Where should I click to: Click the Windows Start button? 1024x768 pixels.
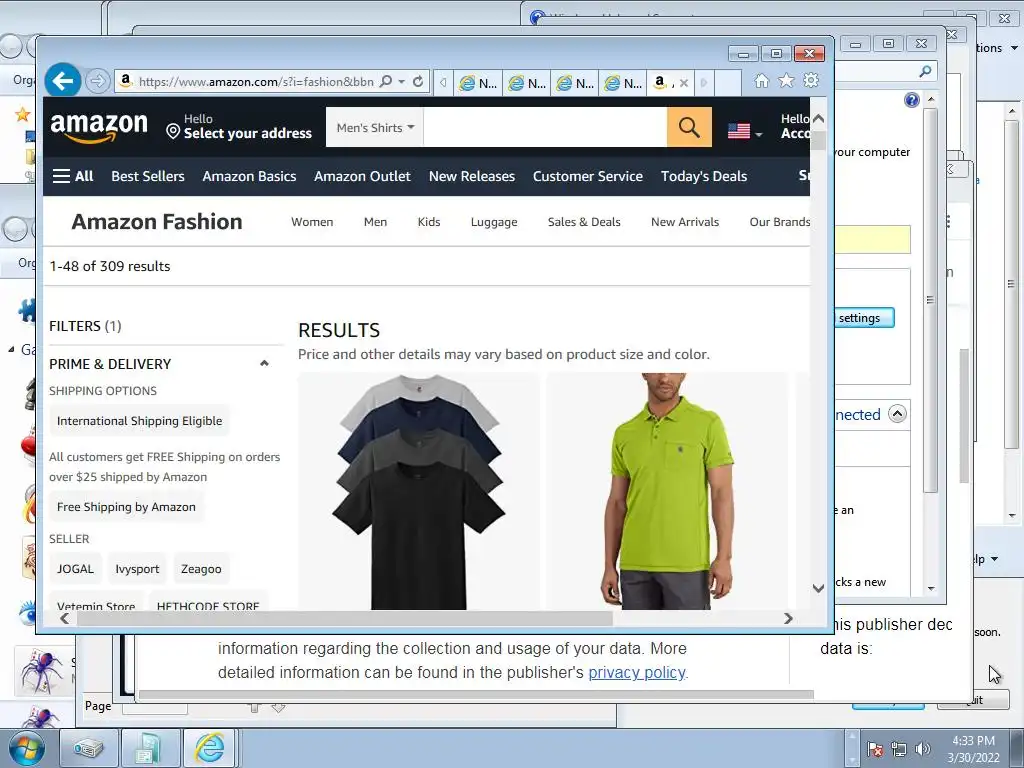coord(26,748)
